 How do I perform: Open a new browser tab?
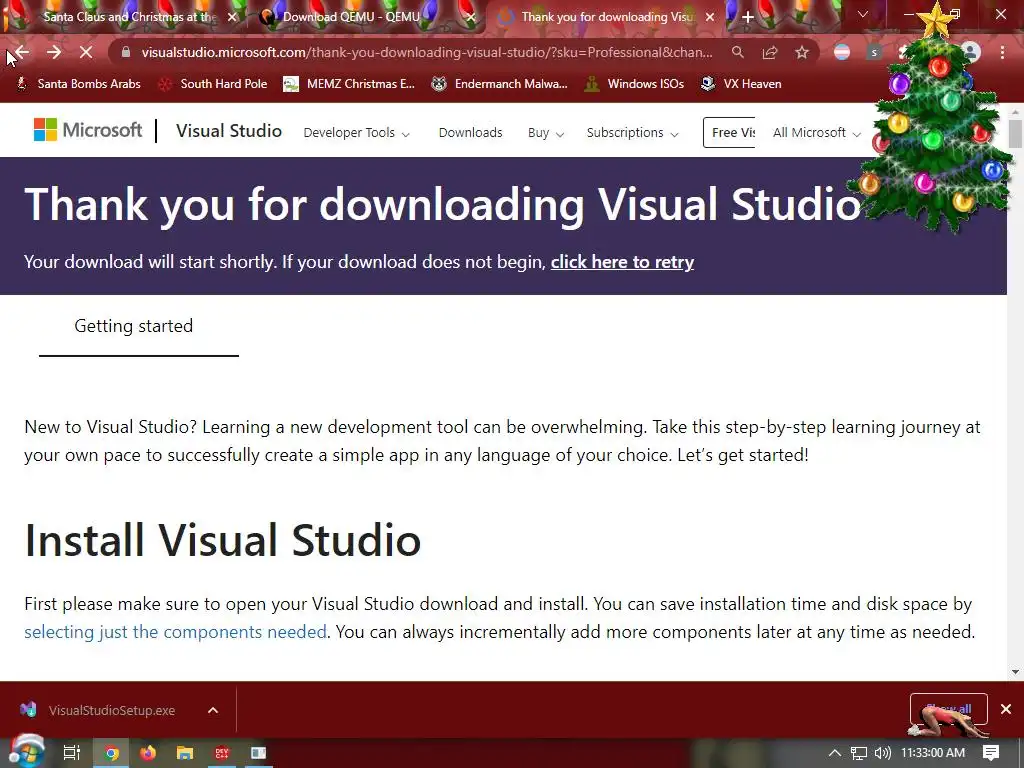[748, 17]
